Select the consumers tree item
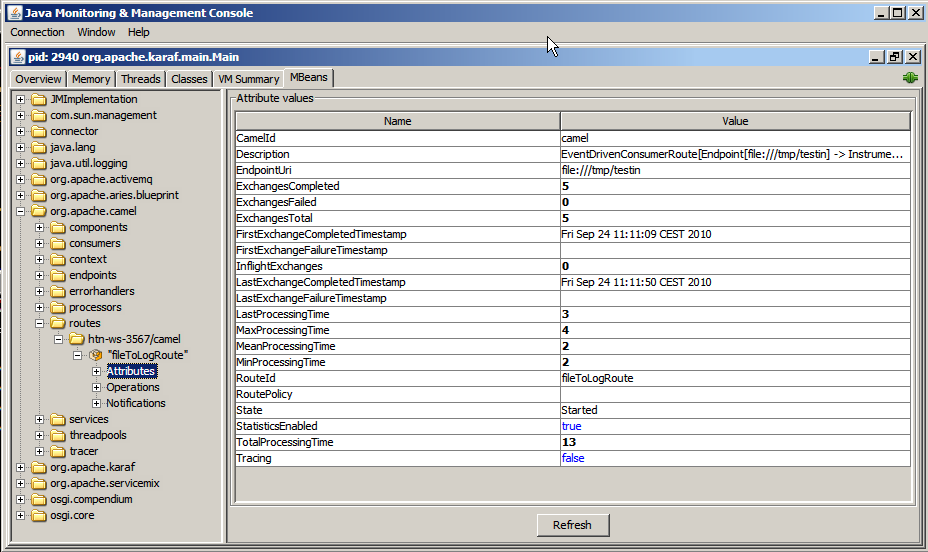Image resolution: width=928 pixels, height=552 pixels. (94, 243)
